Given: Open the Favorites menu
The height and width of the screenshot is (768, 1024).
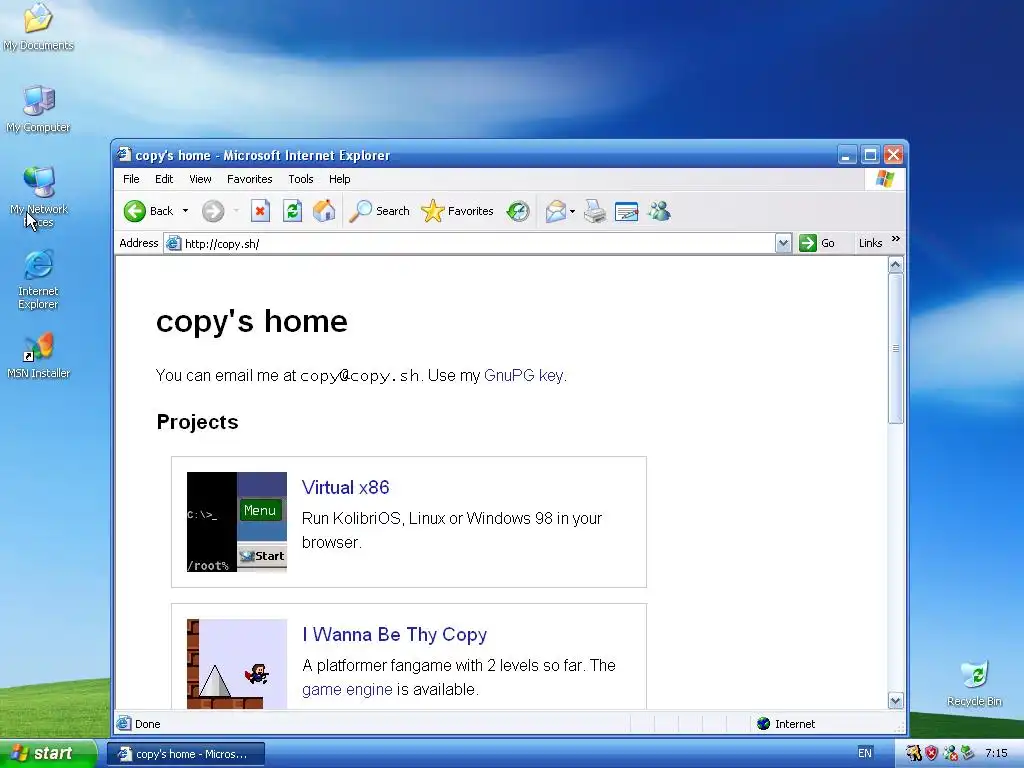Looking at the screenshot, I should point(249,179).
